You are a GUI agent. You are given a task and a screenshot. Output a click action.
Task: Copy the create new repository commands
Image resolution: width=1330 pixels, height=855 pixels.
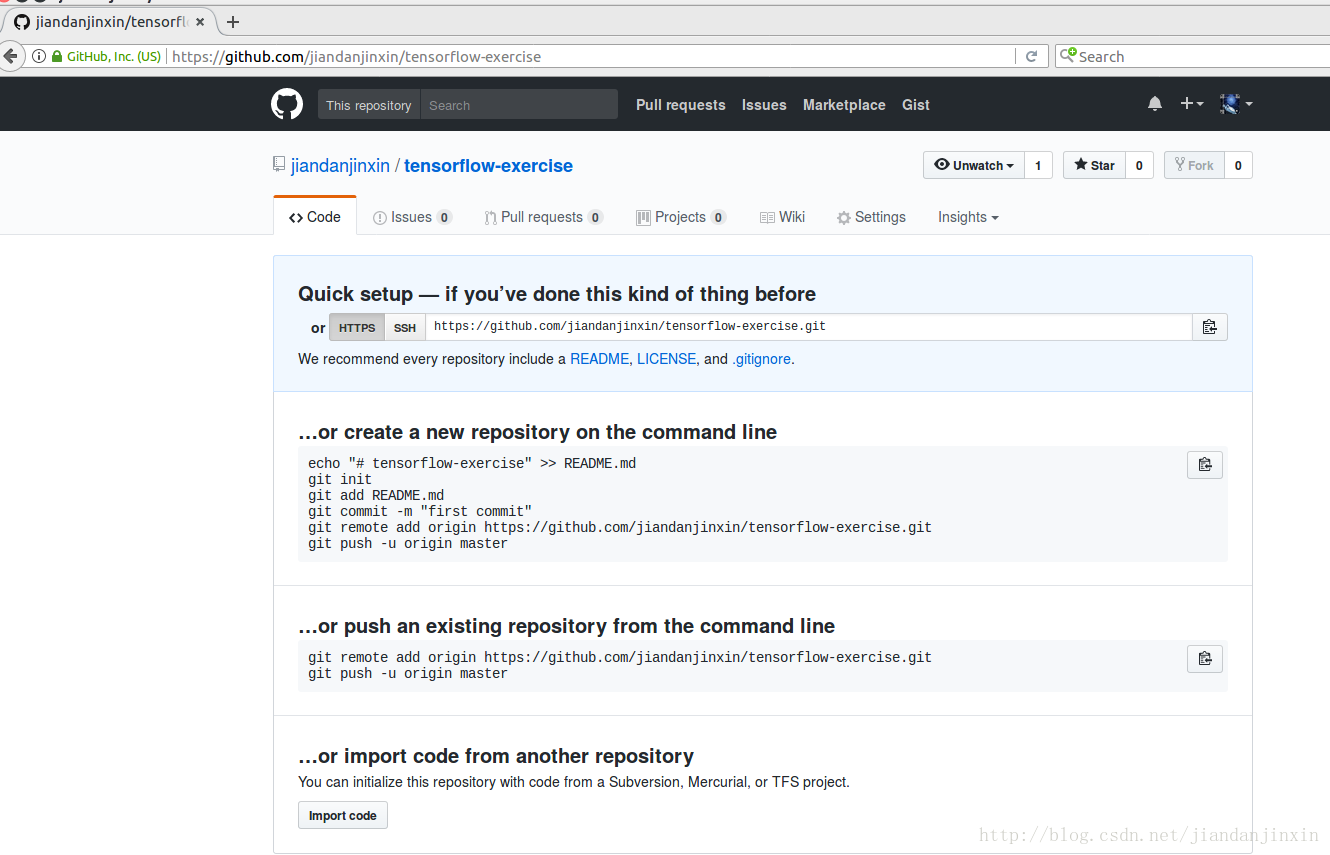click(1205, 465)
